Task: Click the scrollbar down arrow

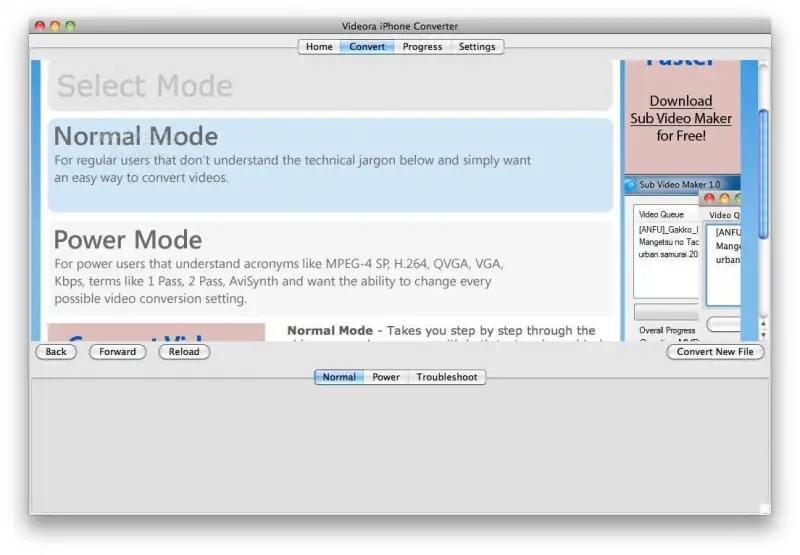Action: 763,335
